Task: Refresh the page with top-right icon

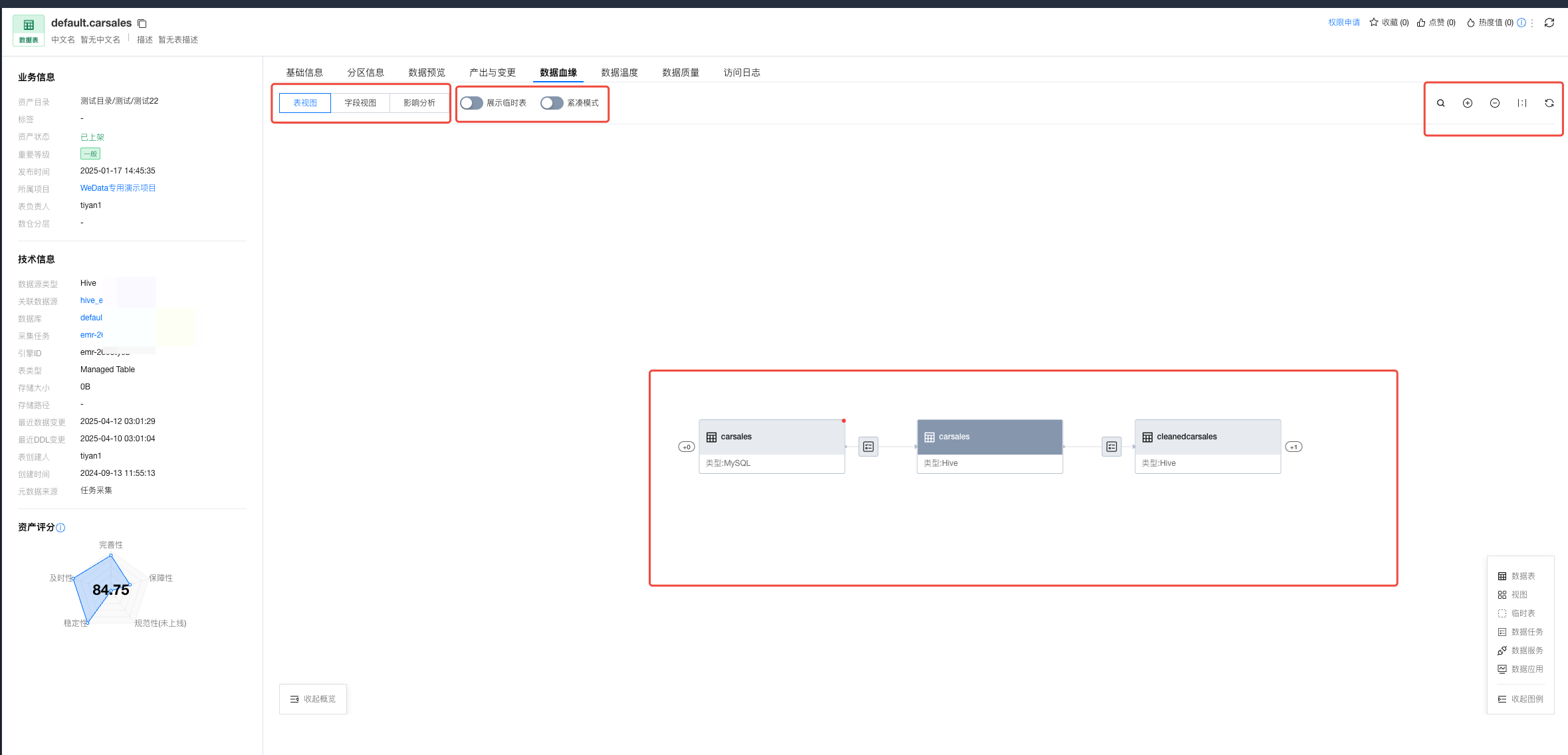Action: (x=1549, y=23)
